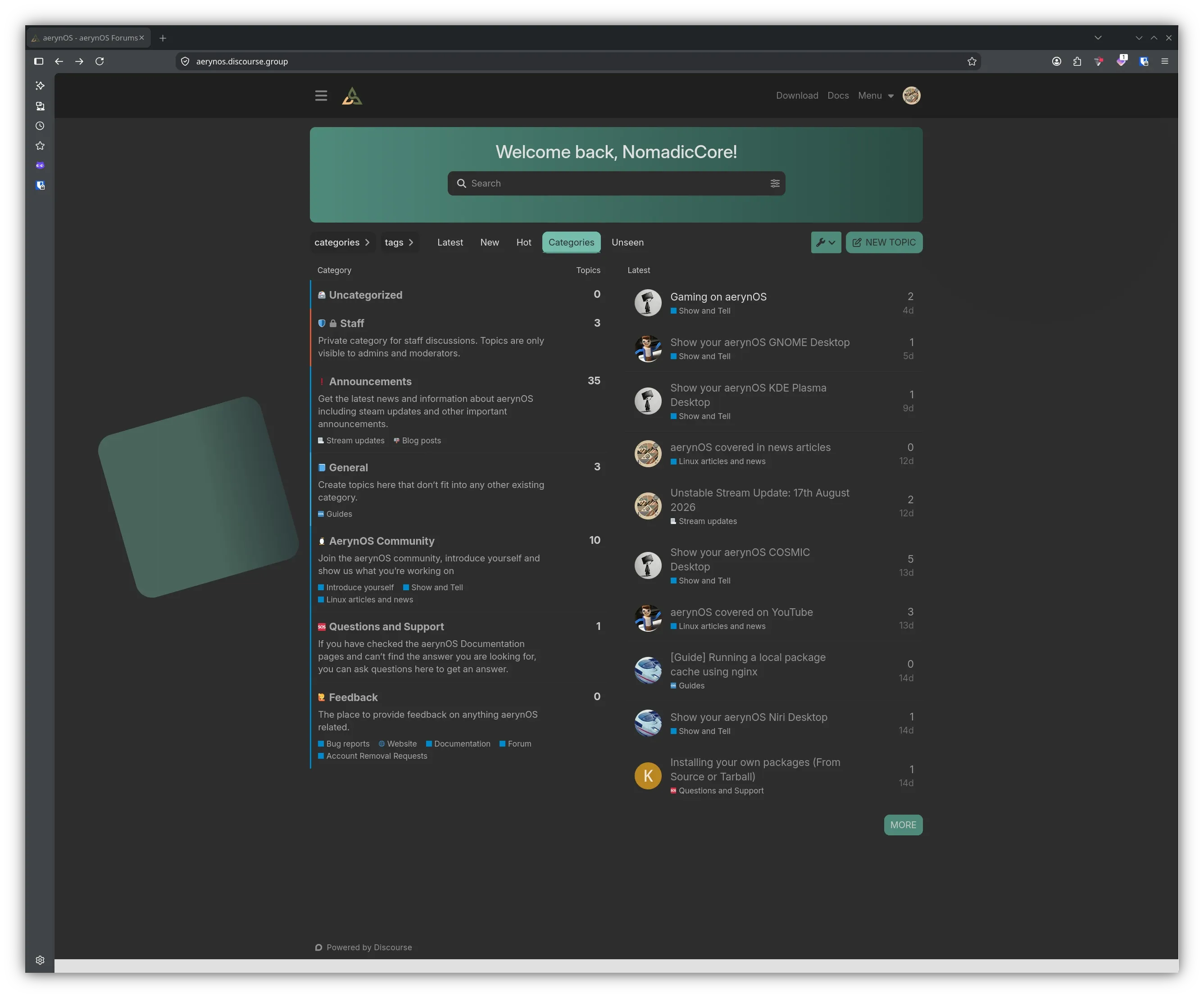1204x998 pixels.
Task: Open Staff category
Action: 351,324
